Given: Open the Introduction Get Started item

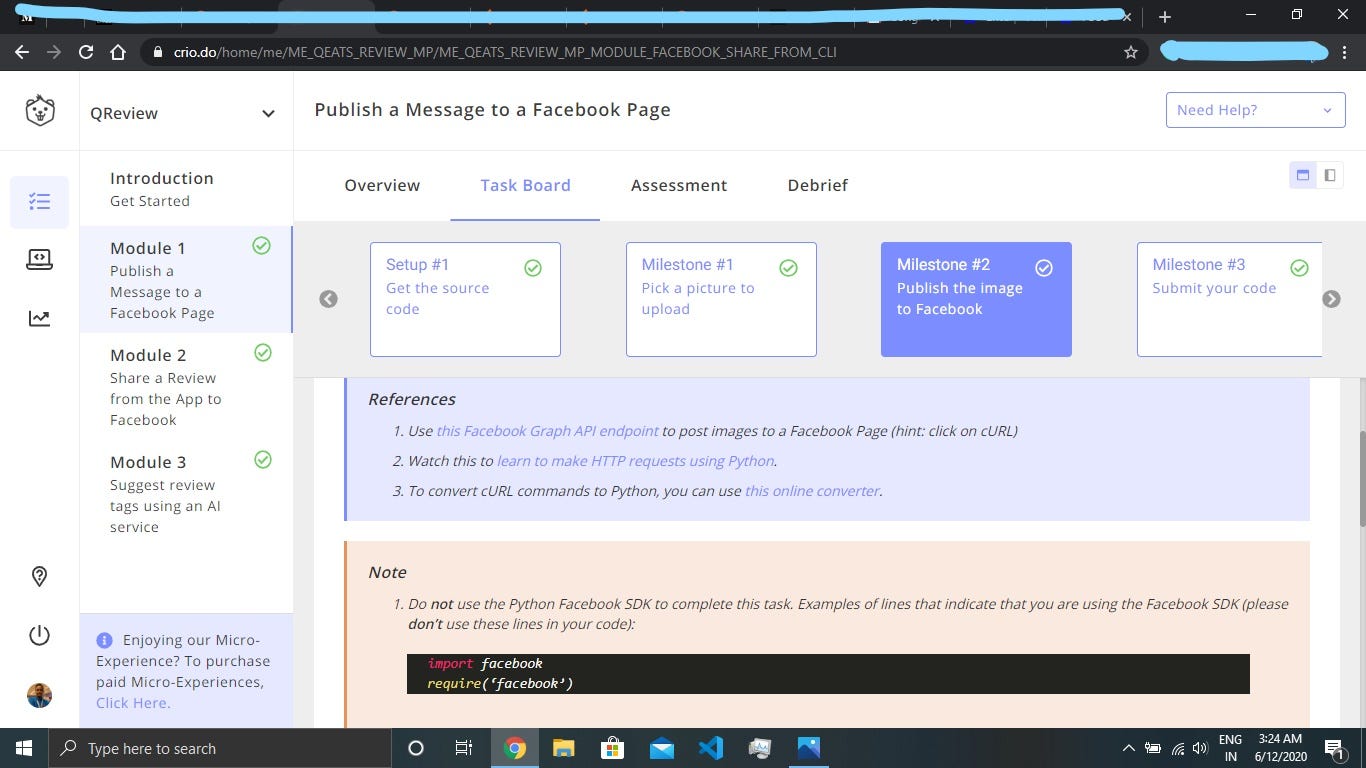Looking at the screenshot, I should point(186,189).
